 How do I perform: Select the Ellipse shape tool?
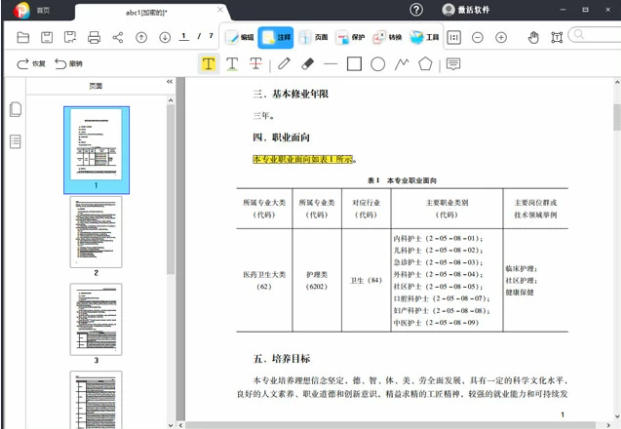[x=378, y=64]
